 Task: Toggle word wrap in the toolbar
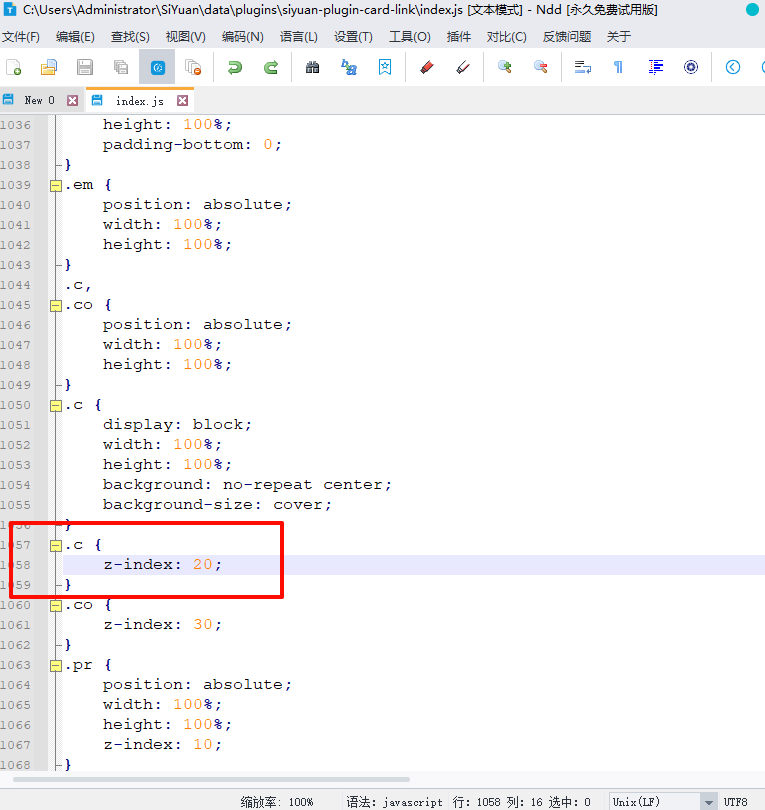[583, 68]
